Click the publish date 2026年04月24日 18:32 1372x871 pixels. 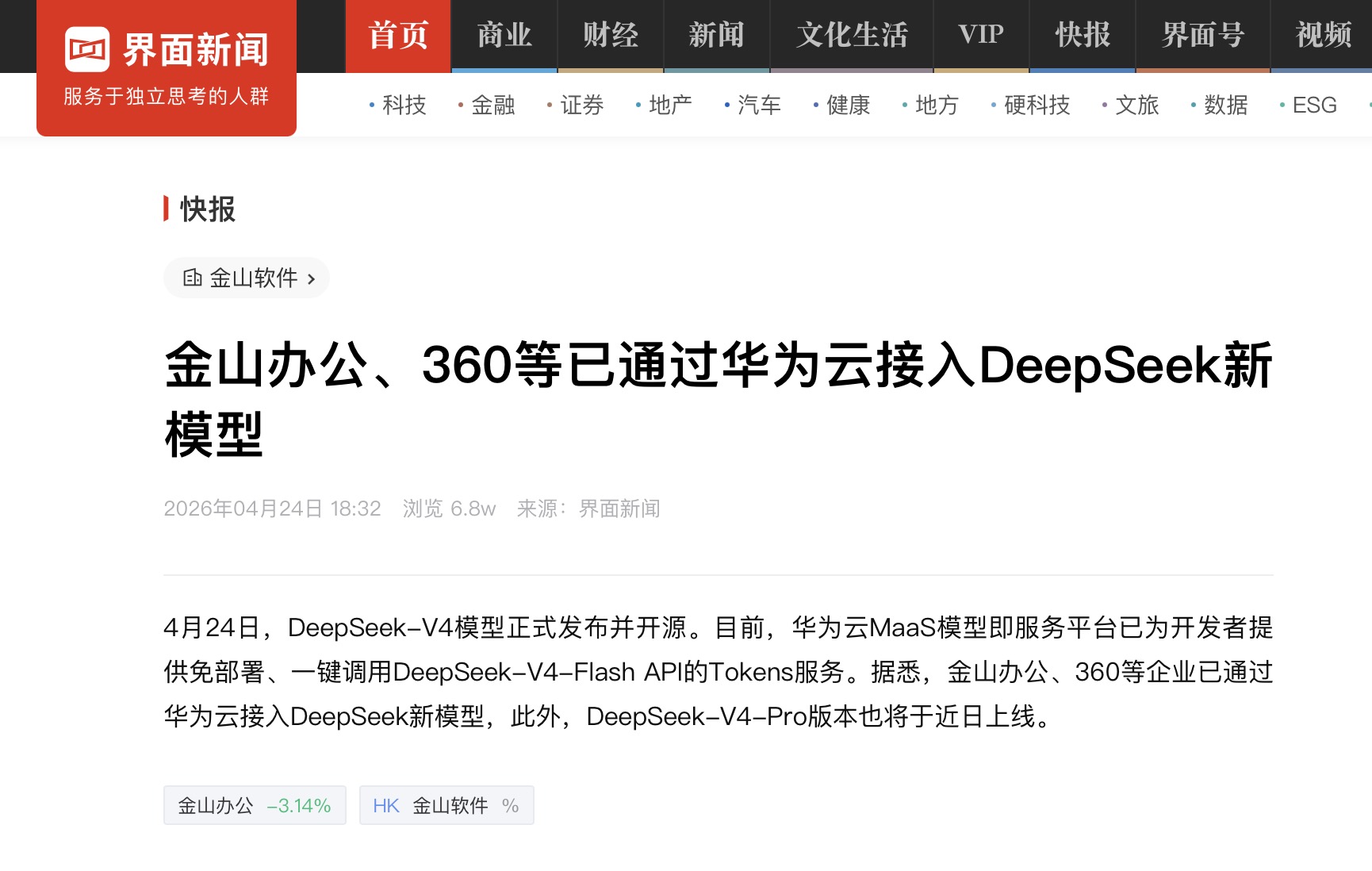pos(272,508)
